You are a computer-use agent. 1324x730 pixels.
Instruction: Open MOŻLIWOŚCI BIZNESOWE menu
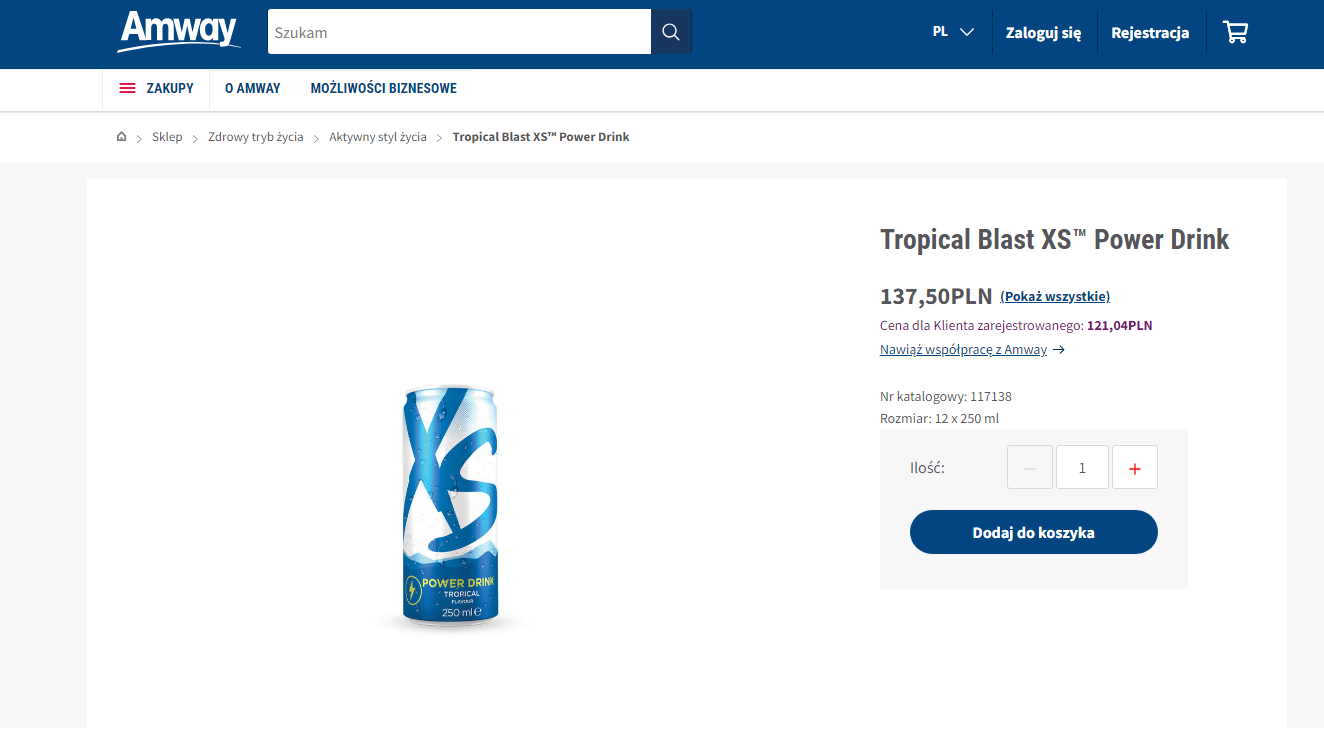coord(384,88)
